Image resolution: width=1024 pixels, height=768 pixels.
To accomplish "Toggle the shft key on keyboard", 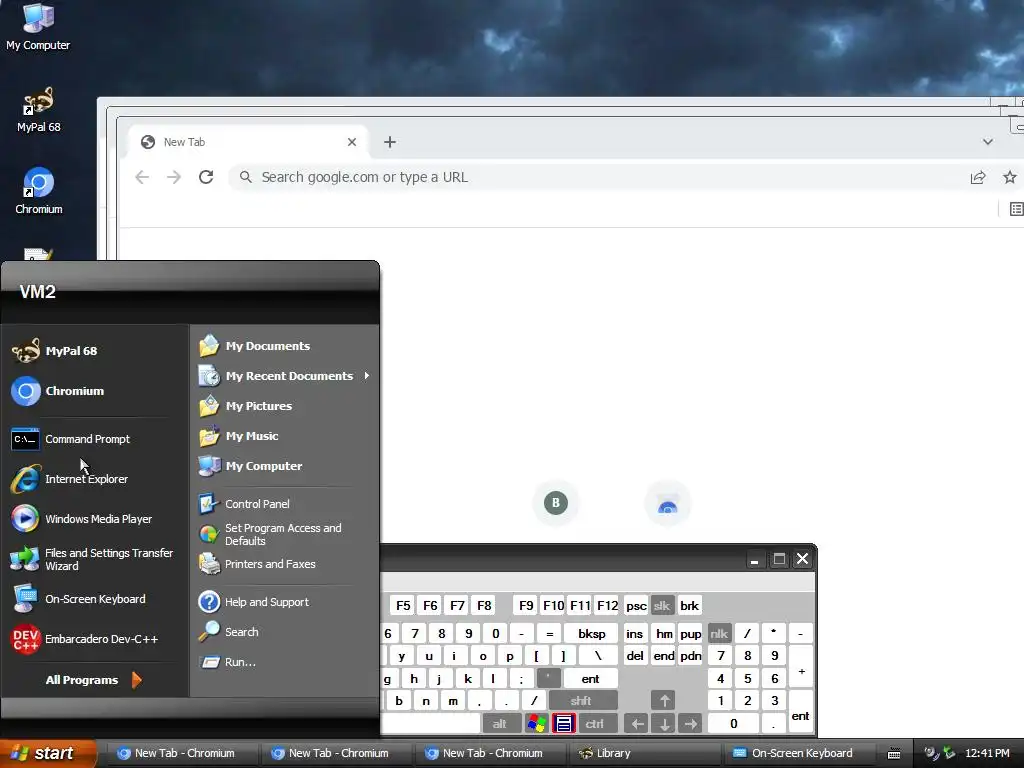I will point(581,701).
